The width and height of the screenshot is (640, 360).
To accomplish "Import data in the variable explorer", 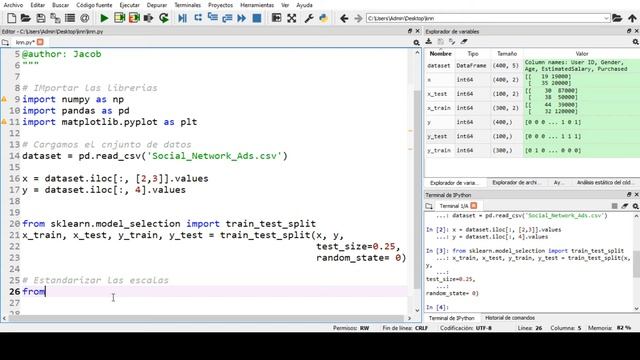I will 429,42.
